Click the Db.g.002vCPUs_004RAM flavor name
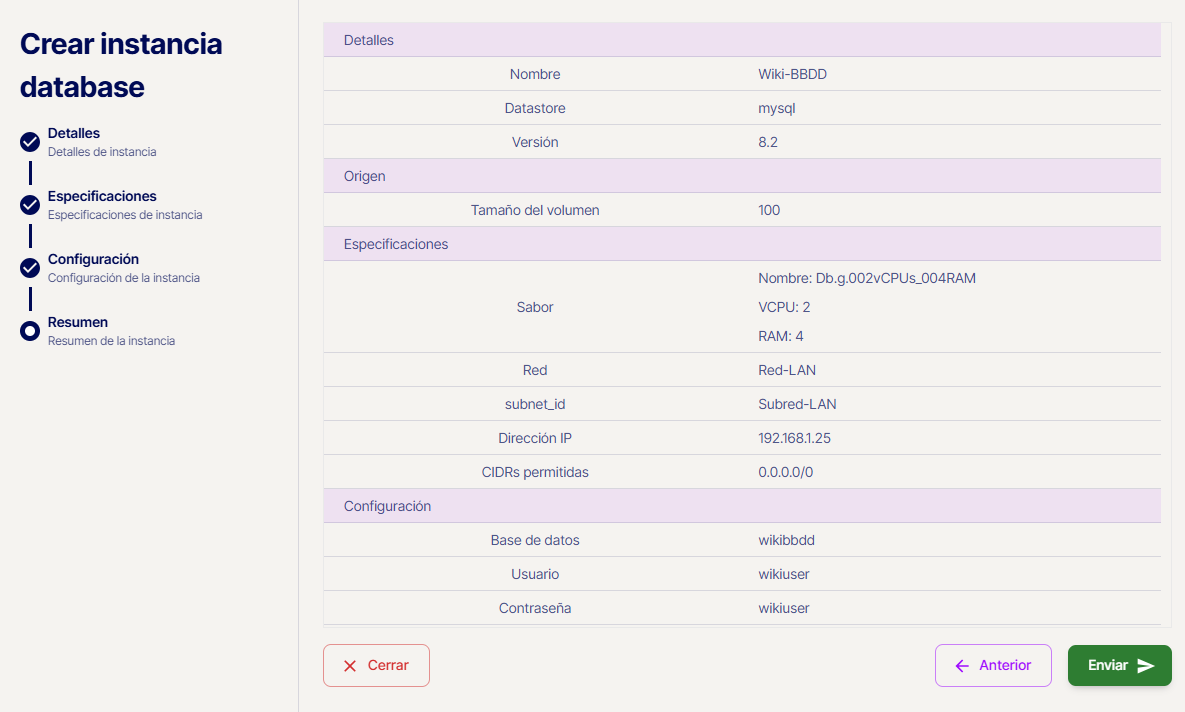Screen dimensions: 1185x712 [866, 278]
